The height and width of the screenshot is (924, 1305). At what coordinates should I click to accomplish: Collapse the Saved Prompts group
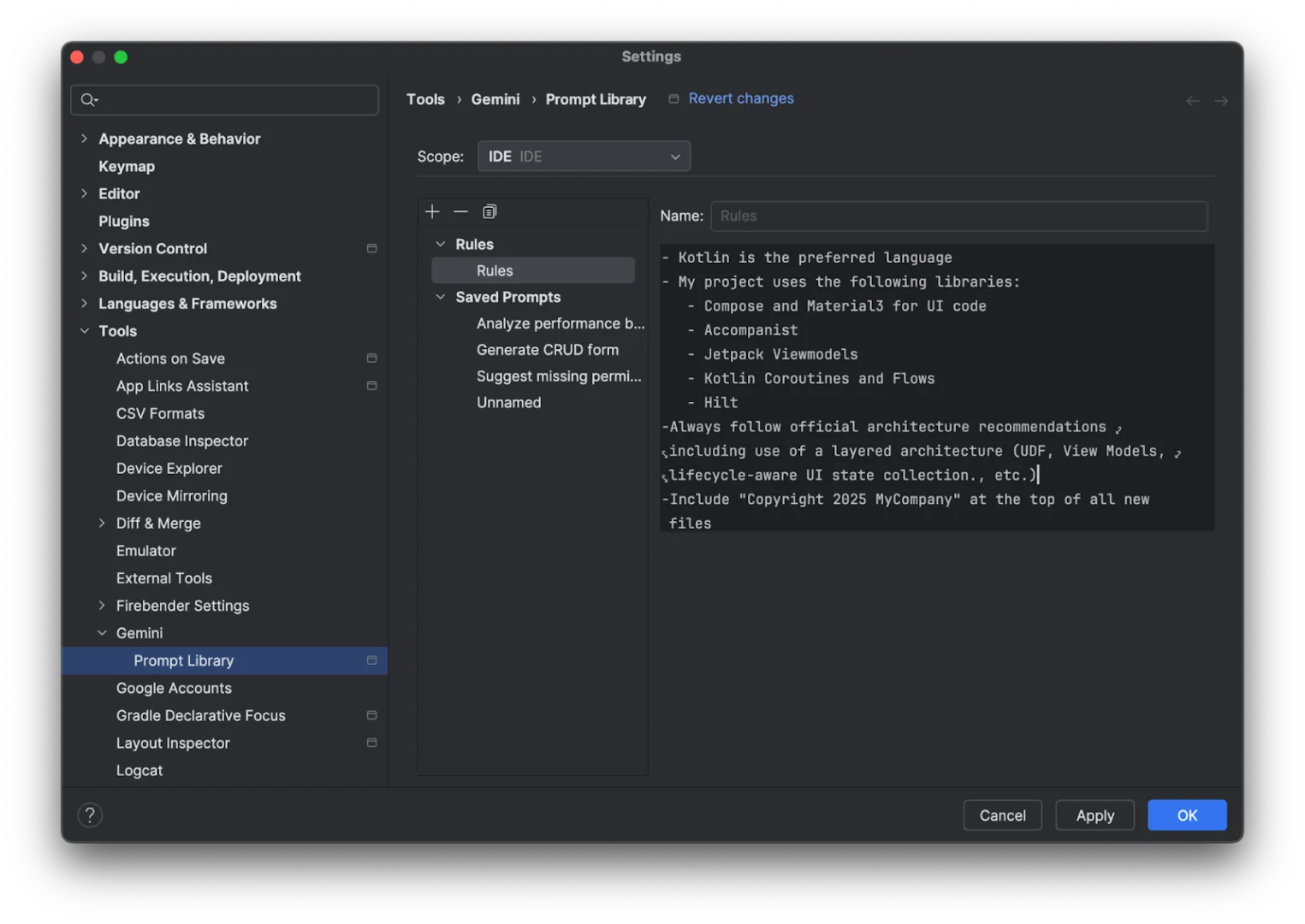click(x=441, y=297)
